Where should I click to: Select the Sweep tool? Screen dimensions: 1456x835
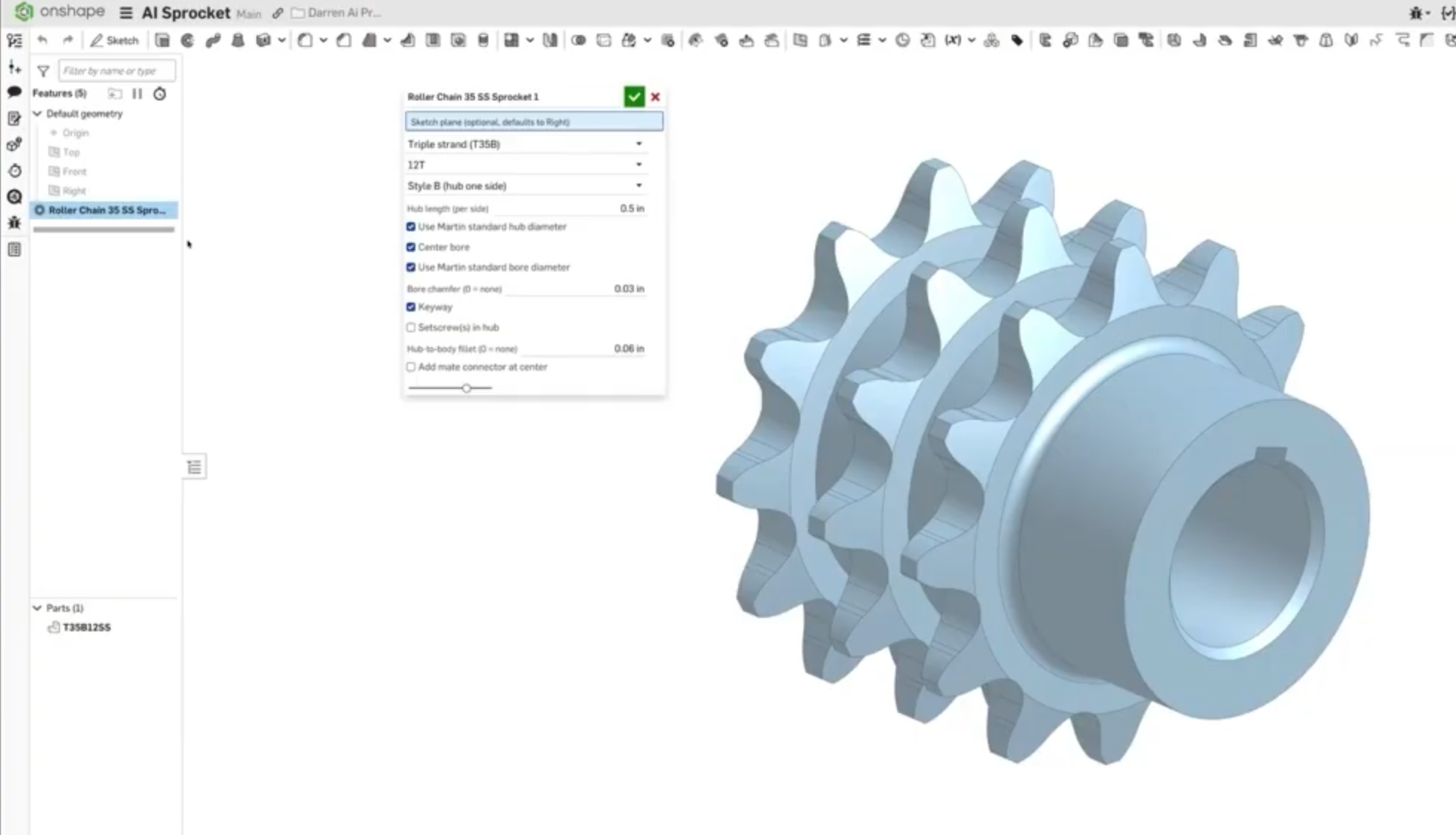(x=213, y=40)
